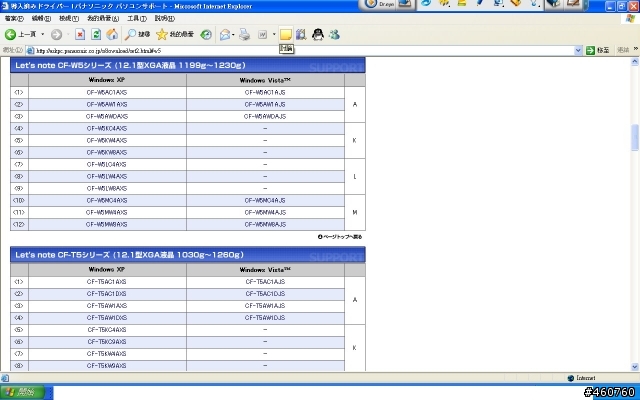The width and height of the screenshot is (640, 400).
Task: Open the 說明(H) Help menu
Action: (164, 18)
